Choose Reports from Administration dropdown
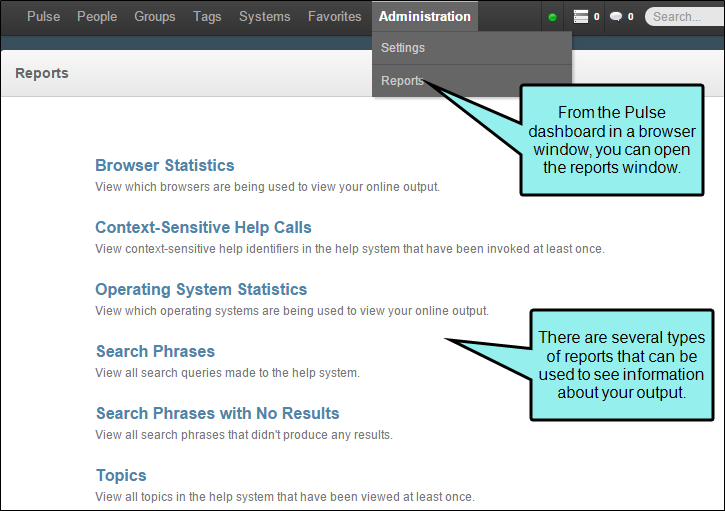The height and width of the screenshot is (511, 725). point(472,80)
